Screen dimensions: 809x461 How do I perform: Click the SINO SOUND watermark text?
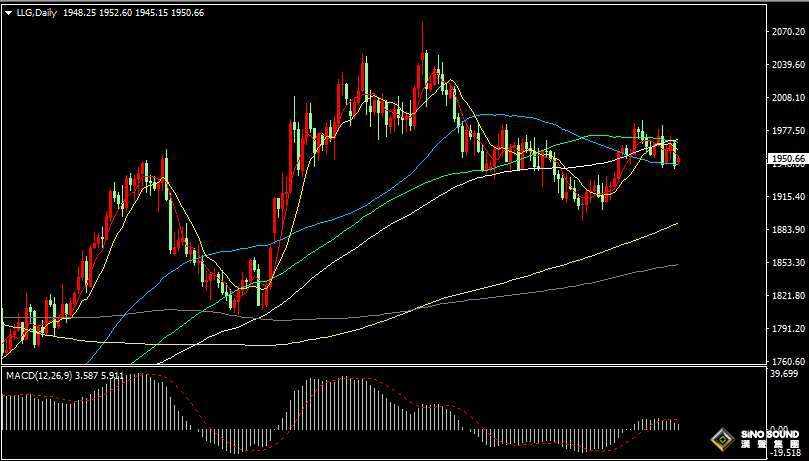[770, 436]
